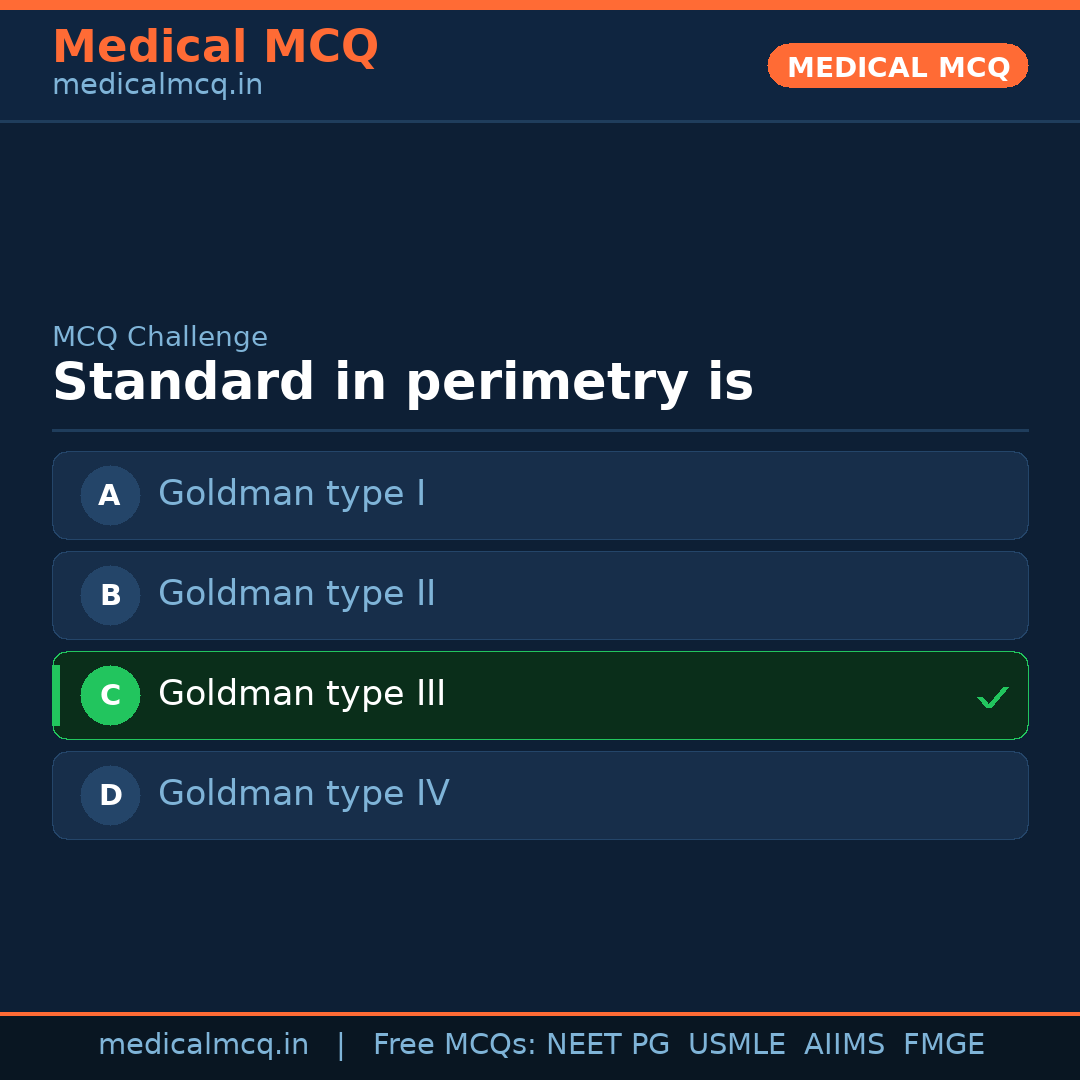Screen dimensions: 1080x1080
Task: Click the circular B badge icon
Action: [x=110, y=595]
